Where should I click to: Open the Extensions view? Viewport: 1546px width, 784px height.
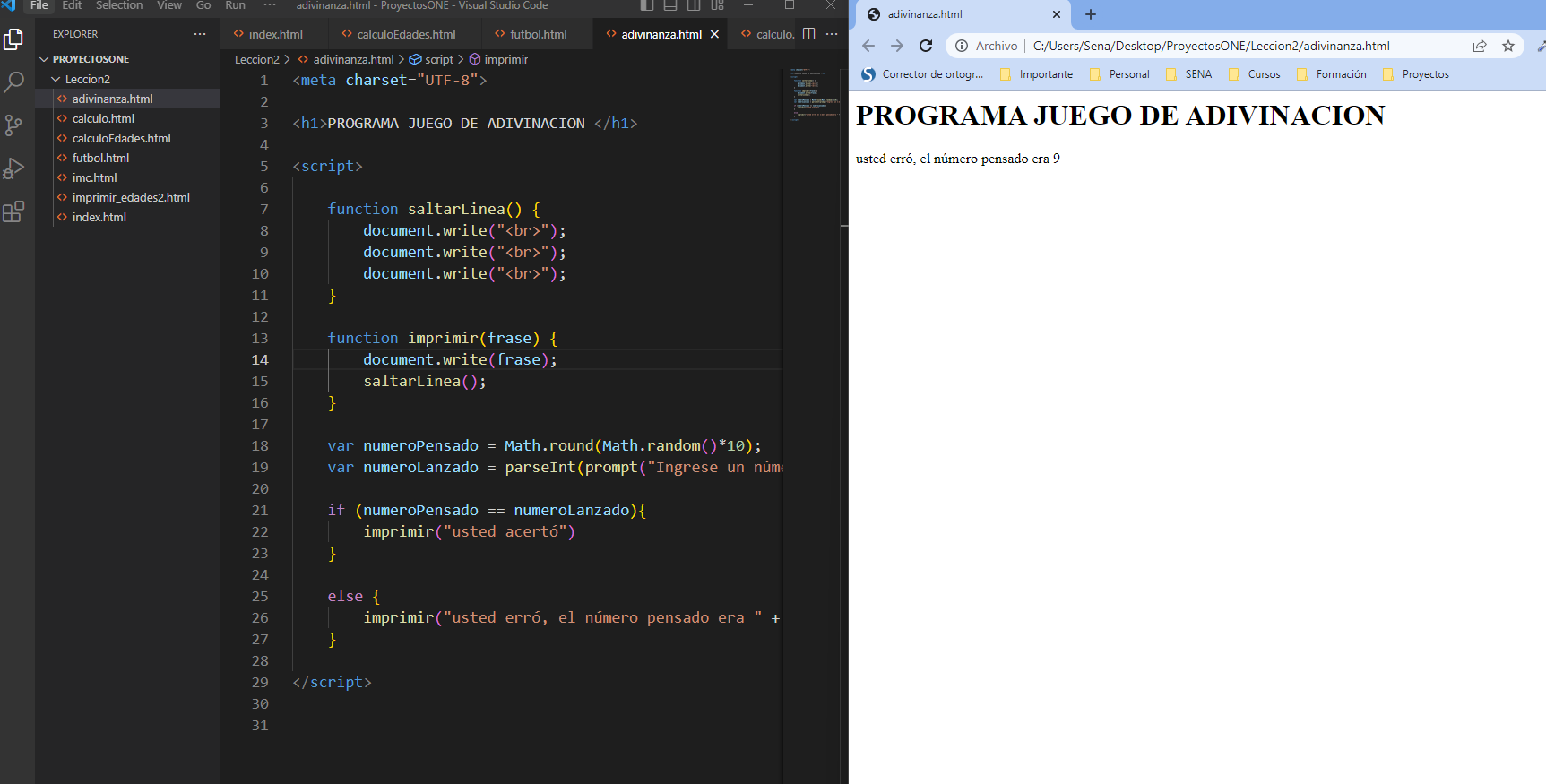coord(13,211)
